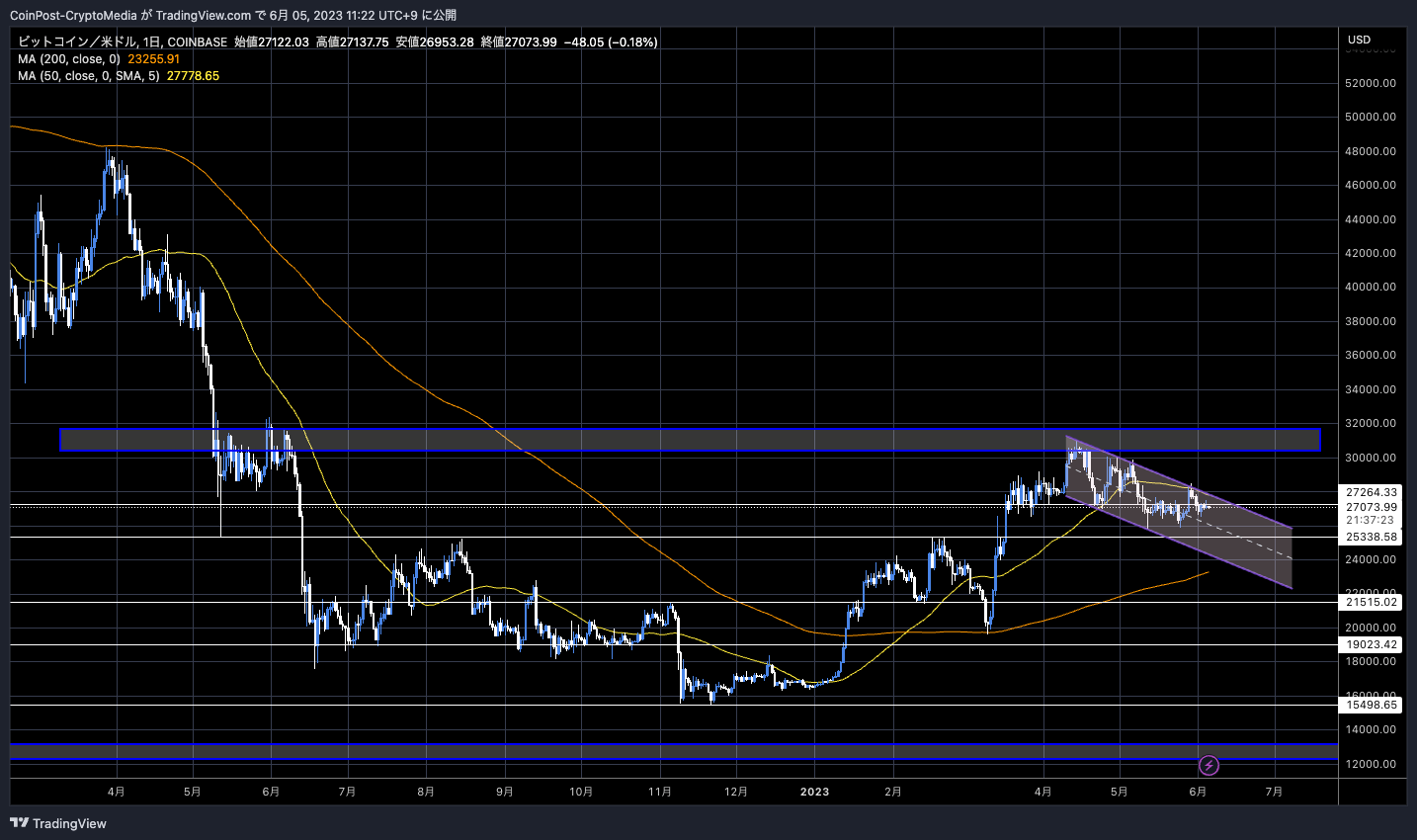1417x840 pixels.
Task: Click the 始値27122.03 open value
Action: 272,42
